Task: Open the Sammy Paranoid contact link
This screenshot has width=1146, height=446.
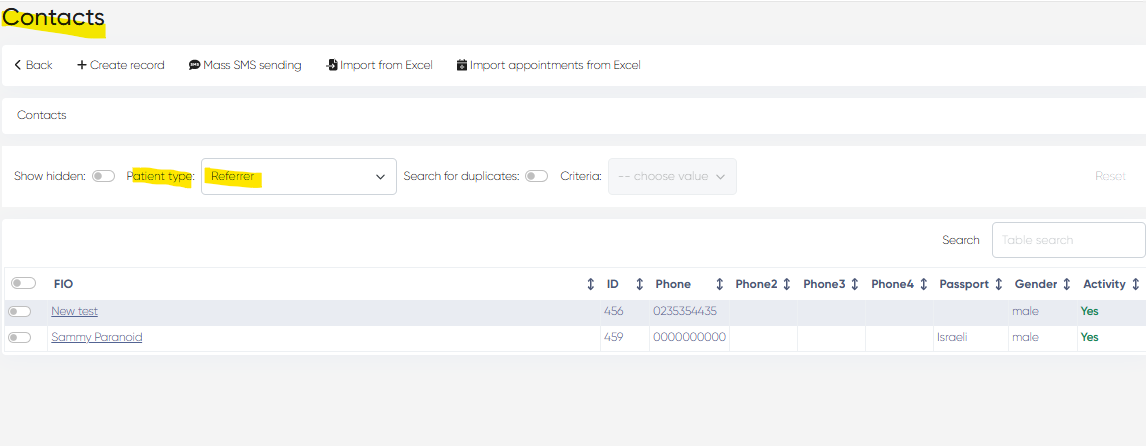Action: pyautogui.click(x=97, y=338)
